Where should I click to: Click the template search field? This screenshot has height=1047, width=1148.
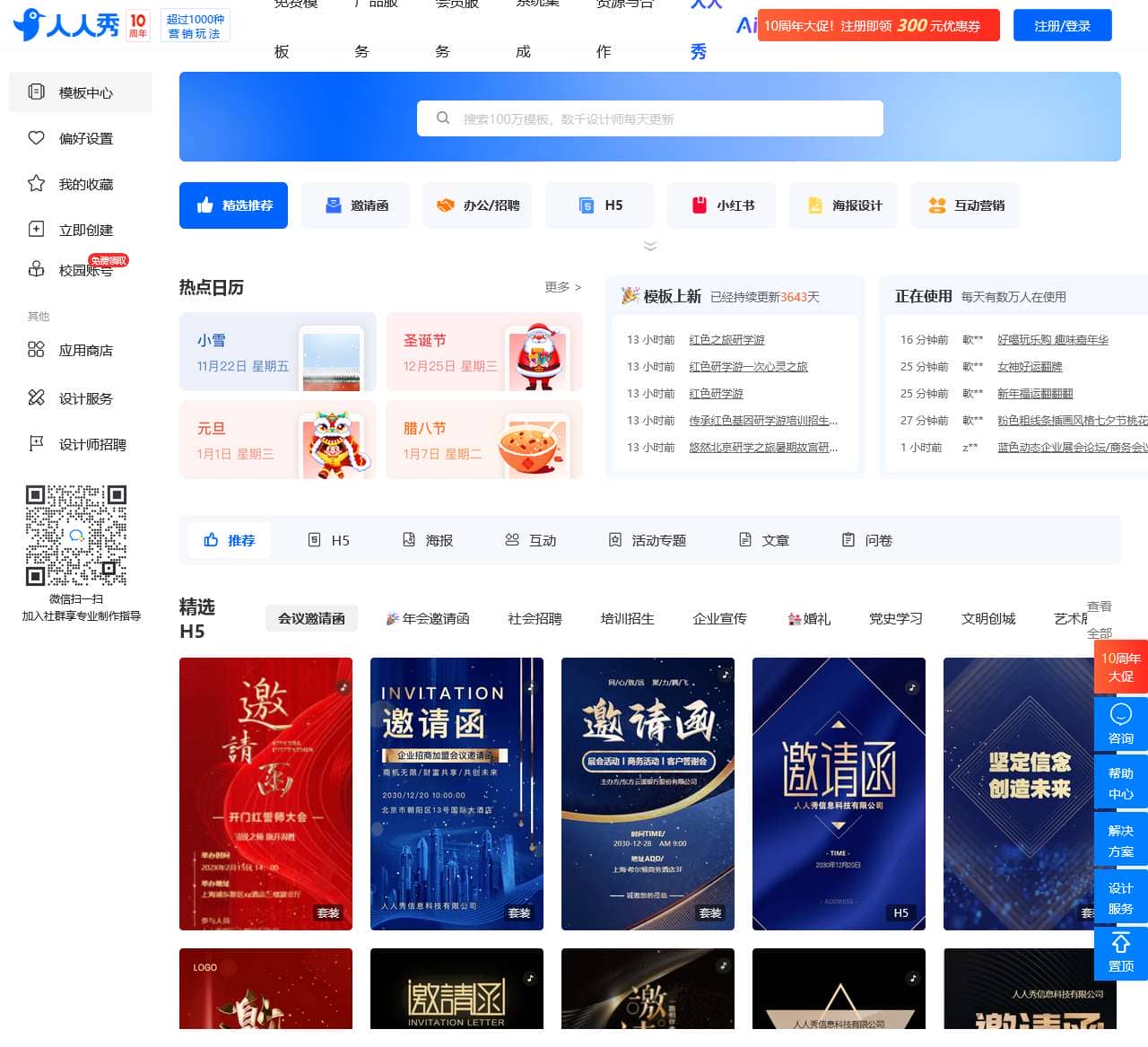click(x=650, y=118)
